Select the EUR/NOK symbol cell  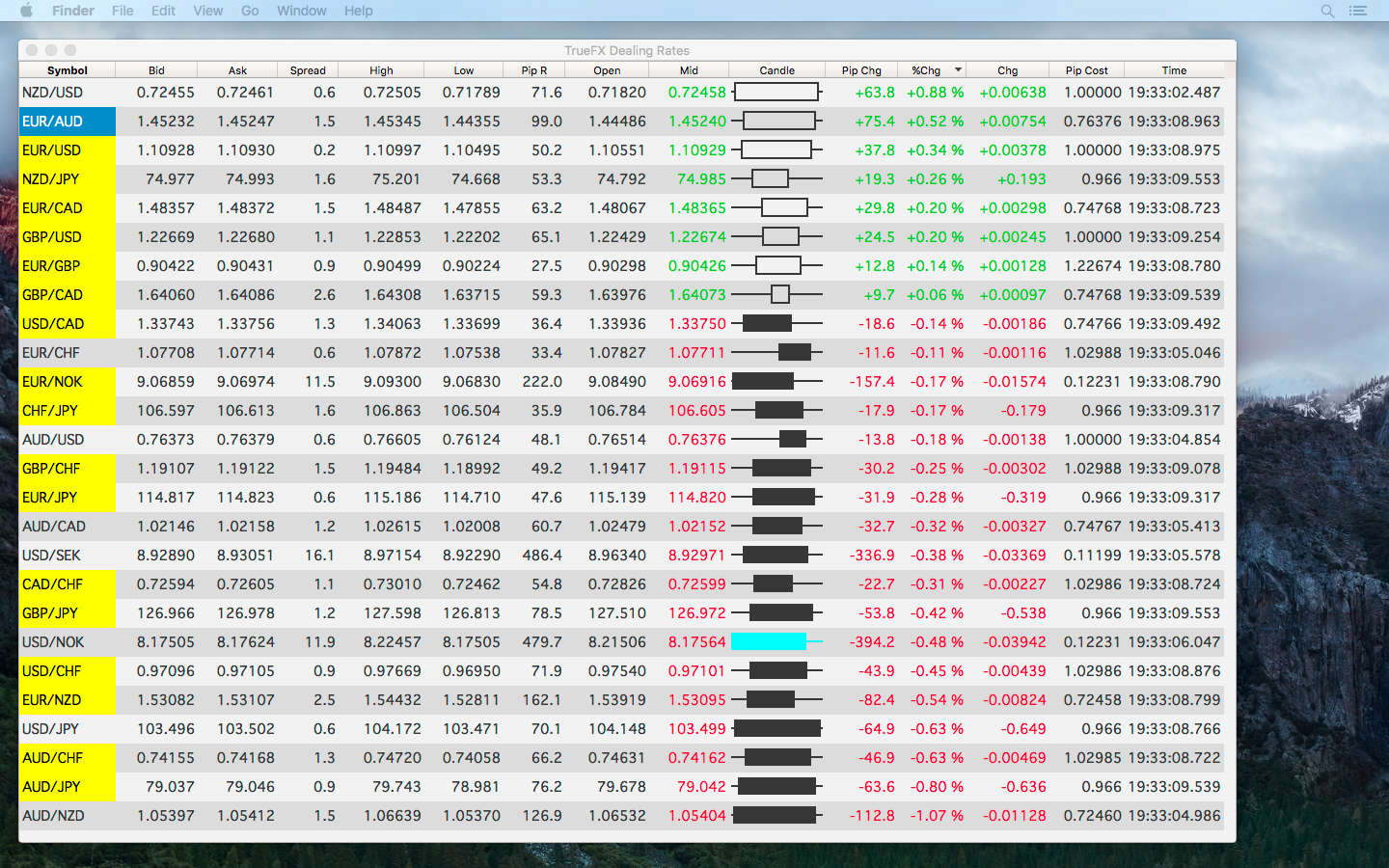tap(68, 382)
